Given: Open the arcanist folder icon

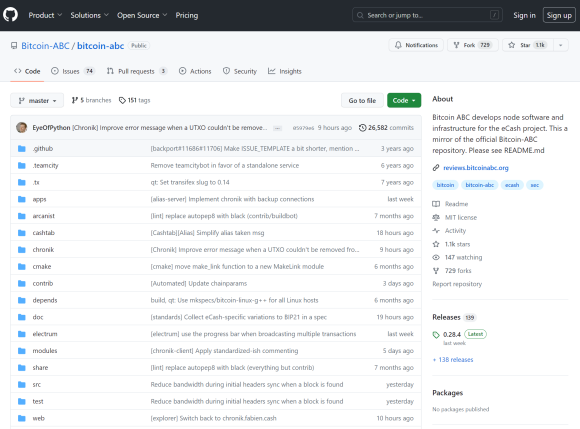Looking at the screenshot, I should point(22,216).
